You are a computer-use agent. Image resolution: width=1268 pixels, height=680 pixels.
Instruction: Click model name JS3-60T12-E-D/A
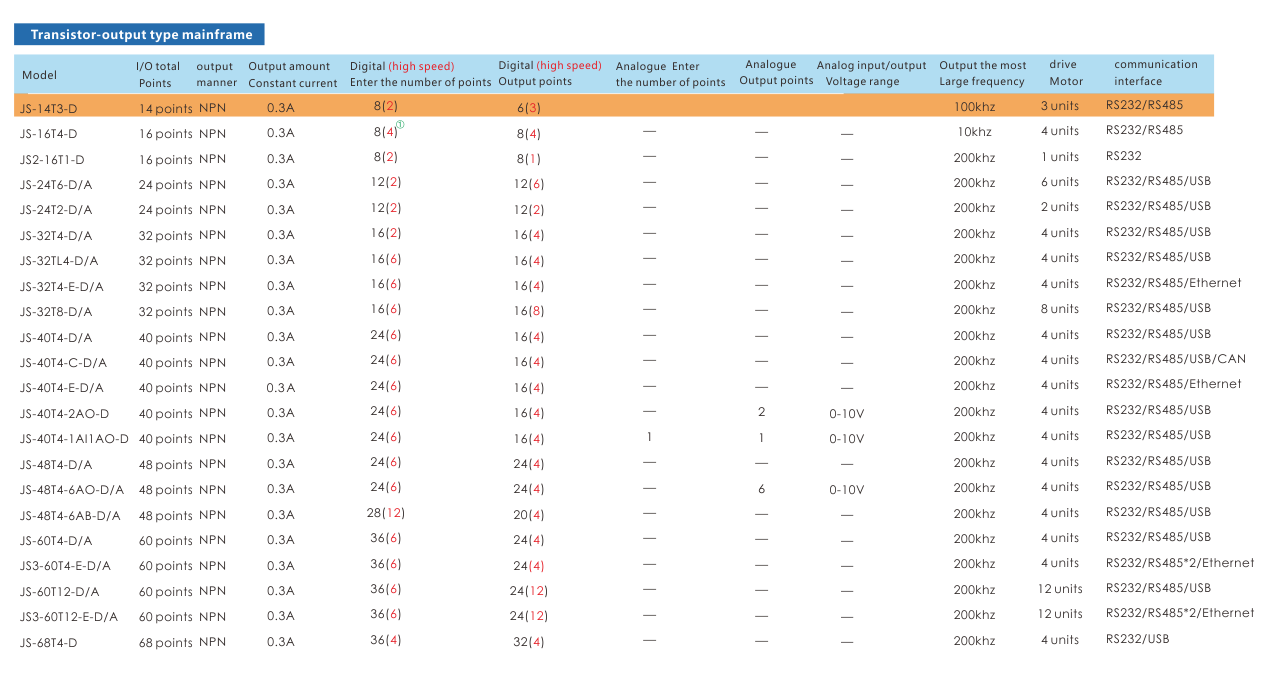tap(69, 617)
